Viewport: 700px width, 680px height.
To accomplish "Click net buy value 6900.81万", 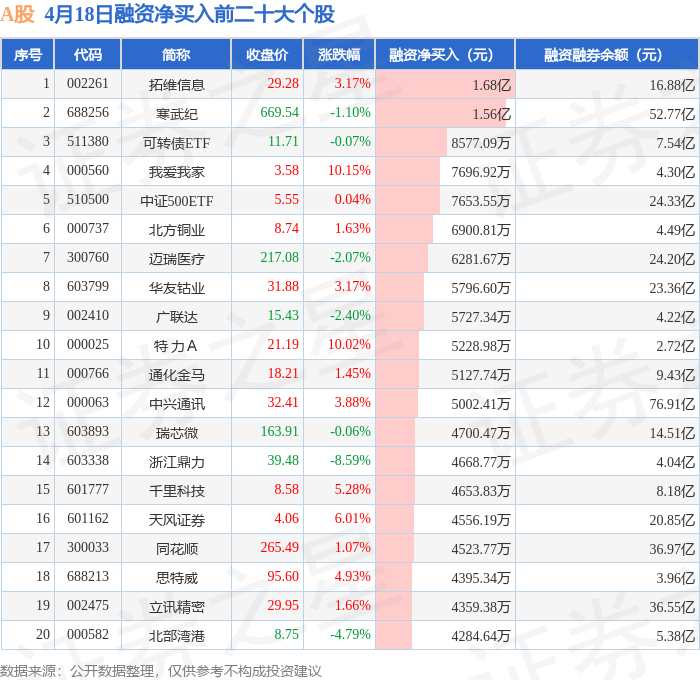I will tap(481, 230).
